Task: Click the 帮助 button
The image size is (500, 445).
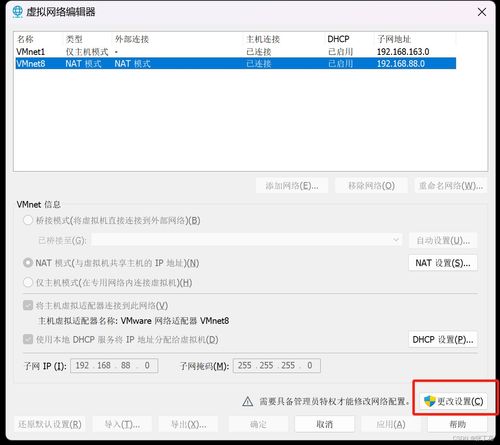Action: [x=457, y=424]
